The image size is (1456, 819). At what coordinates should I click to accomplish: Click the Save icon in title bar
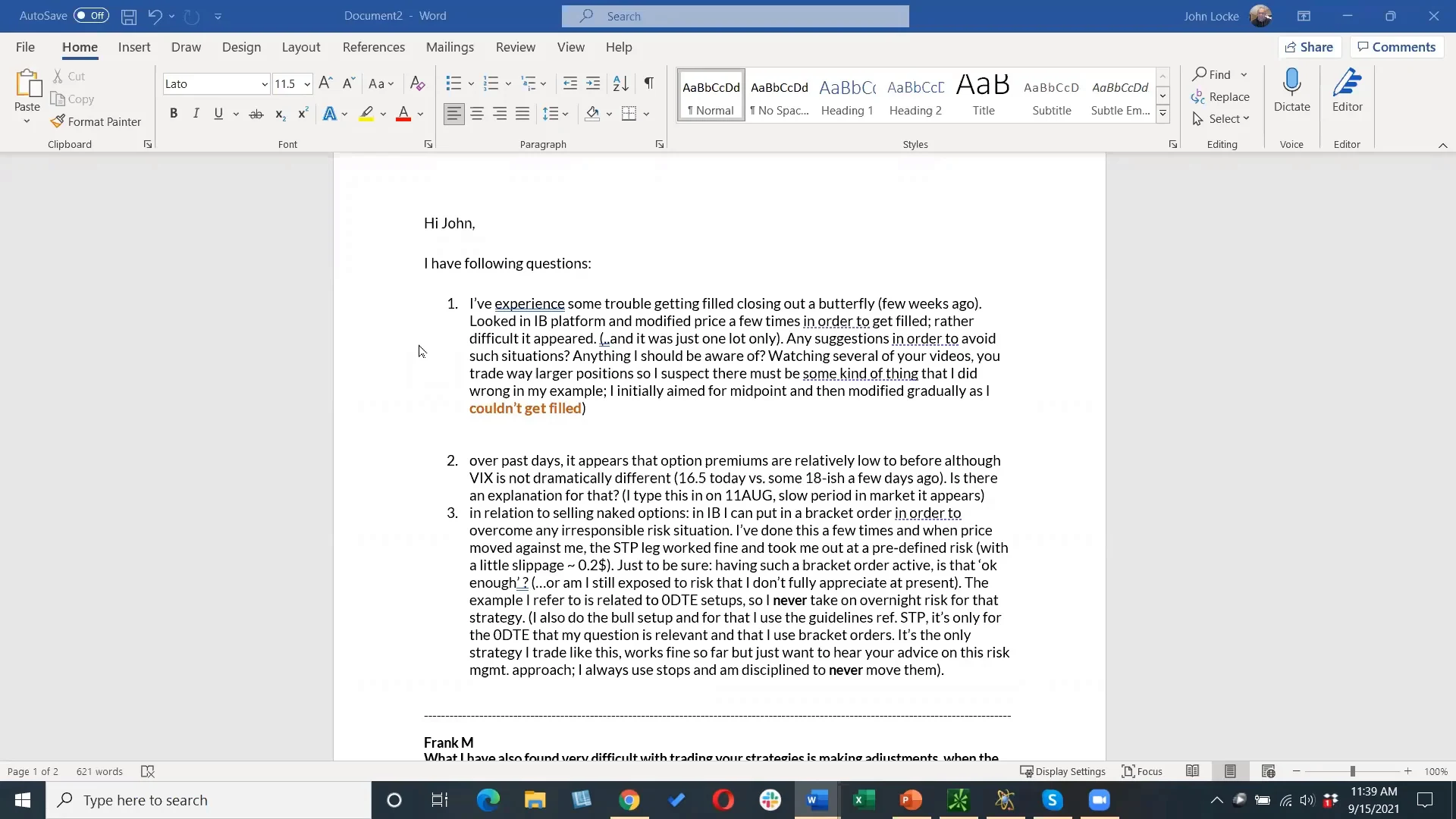(129, 16)
